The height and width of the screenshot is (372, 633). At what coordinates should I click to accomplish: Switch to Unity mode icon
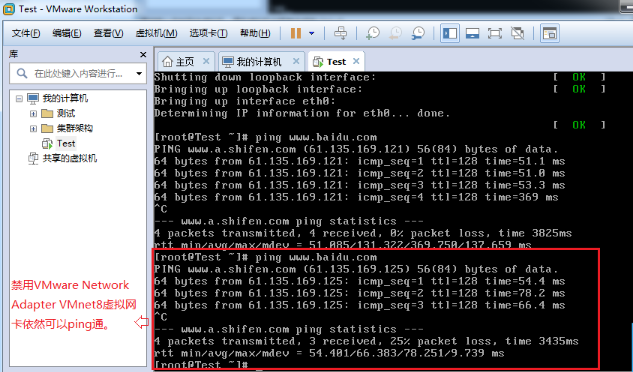[518, 33]
